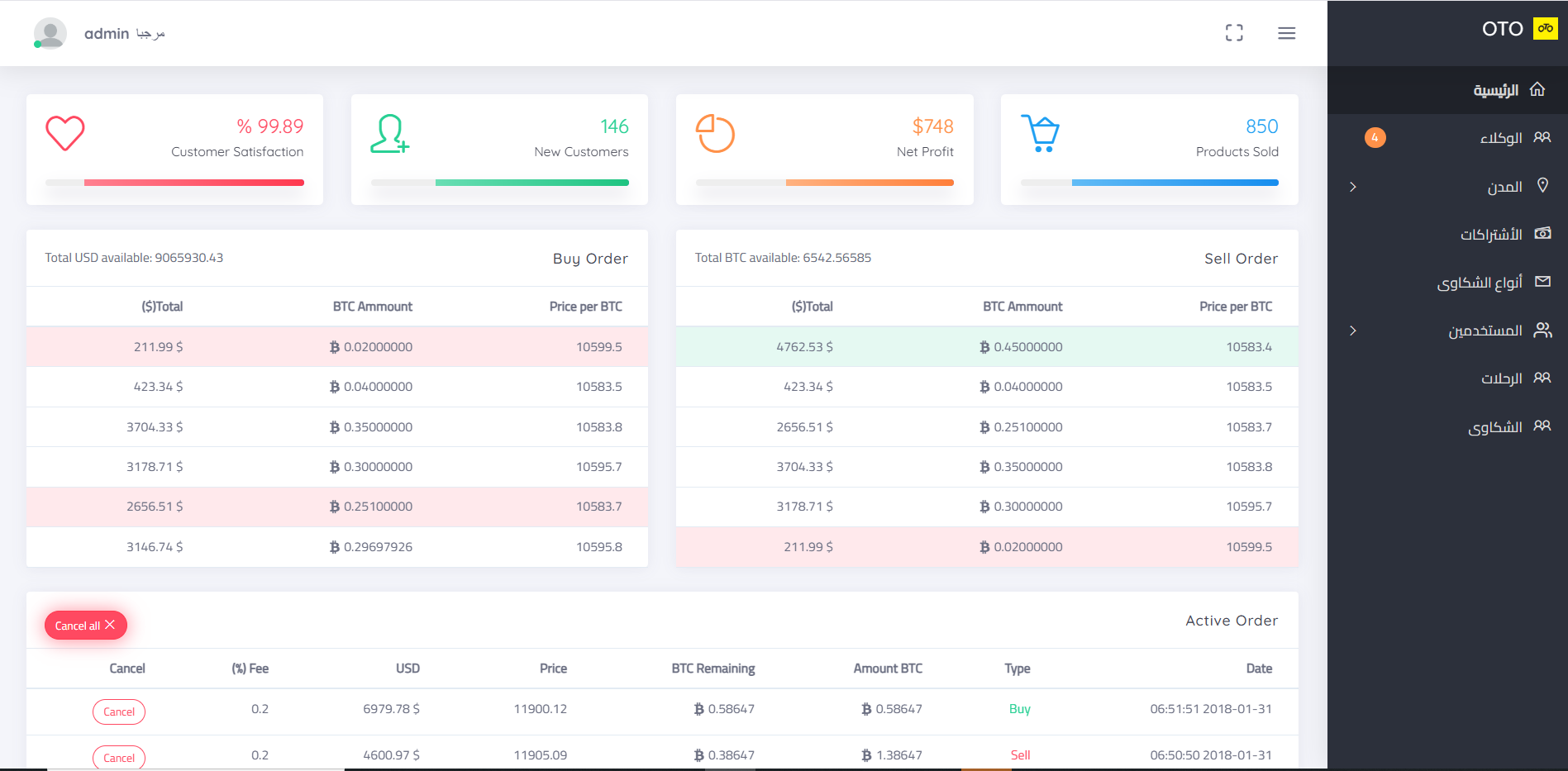This screenshot has height=771, width=1568.
Task: Click the green New Customers progress bar
Action: (x=532, y=183)
